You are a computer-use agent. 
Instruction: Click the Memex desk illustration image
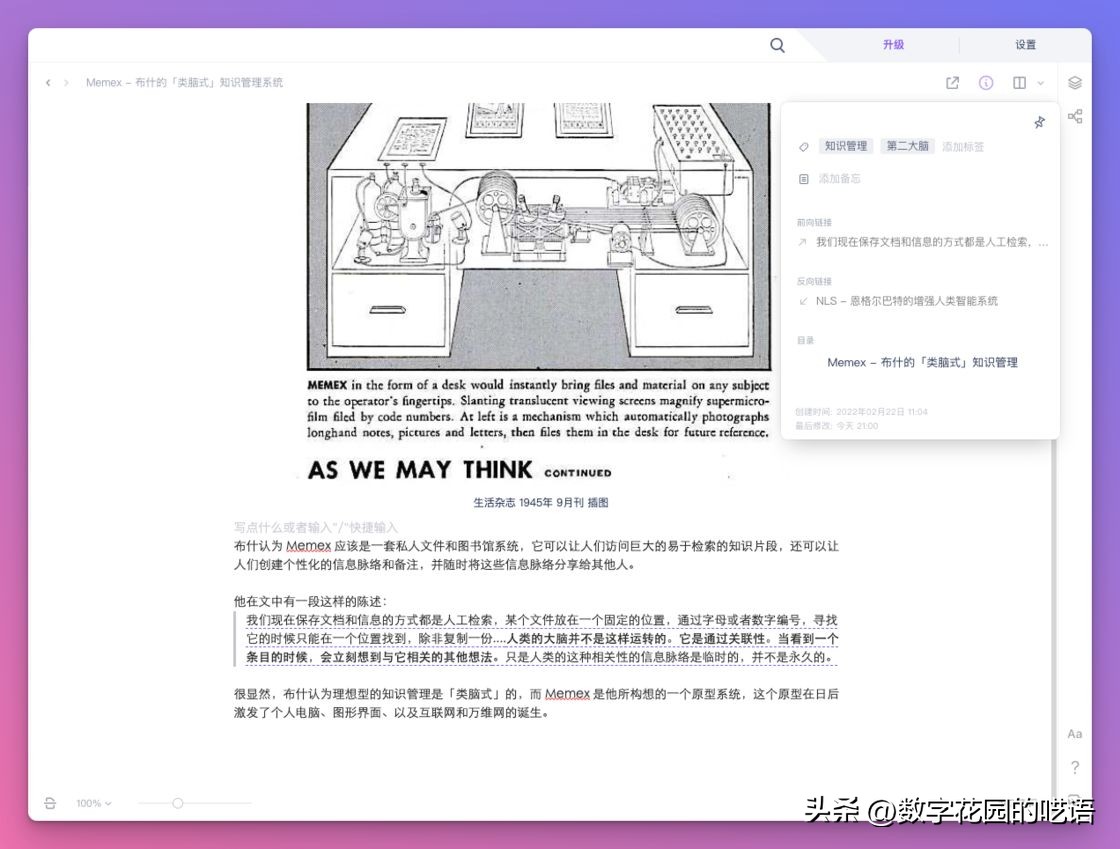pyautogui.click(x=539, y=236)
